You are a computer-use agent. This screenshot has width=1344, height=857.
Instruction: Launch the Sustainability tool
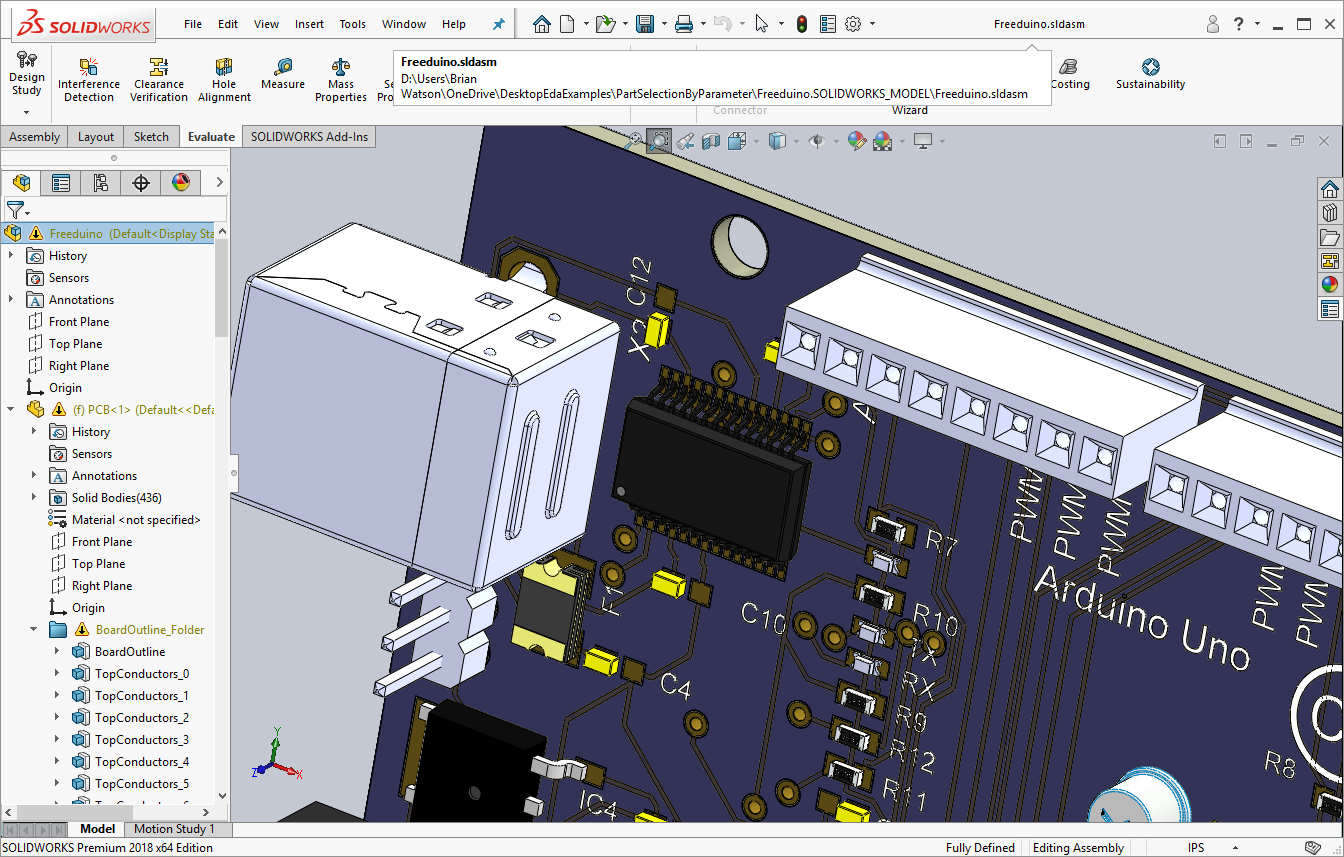1150,73
